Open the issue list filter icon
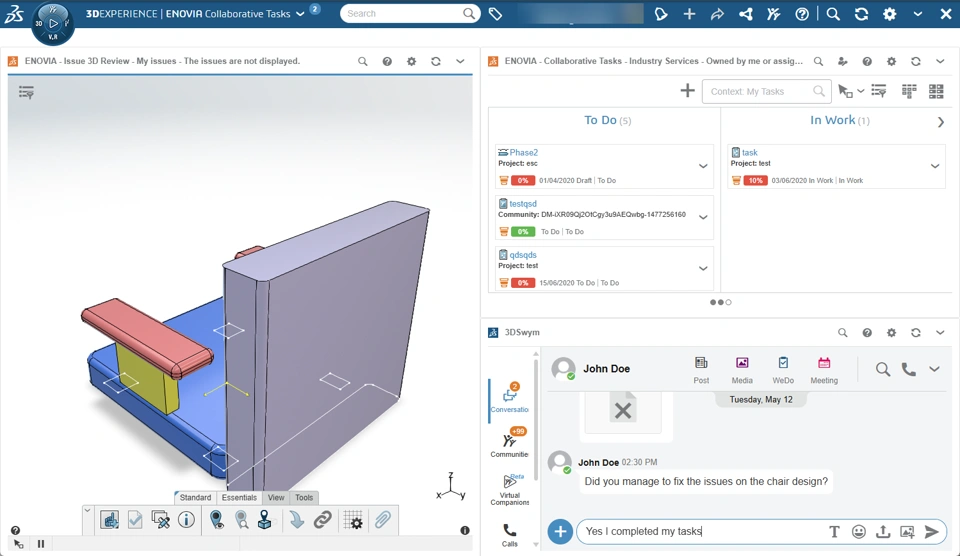Image resolution: width=960 pixels, height=556 pixels. click(26, 92)
